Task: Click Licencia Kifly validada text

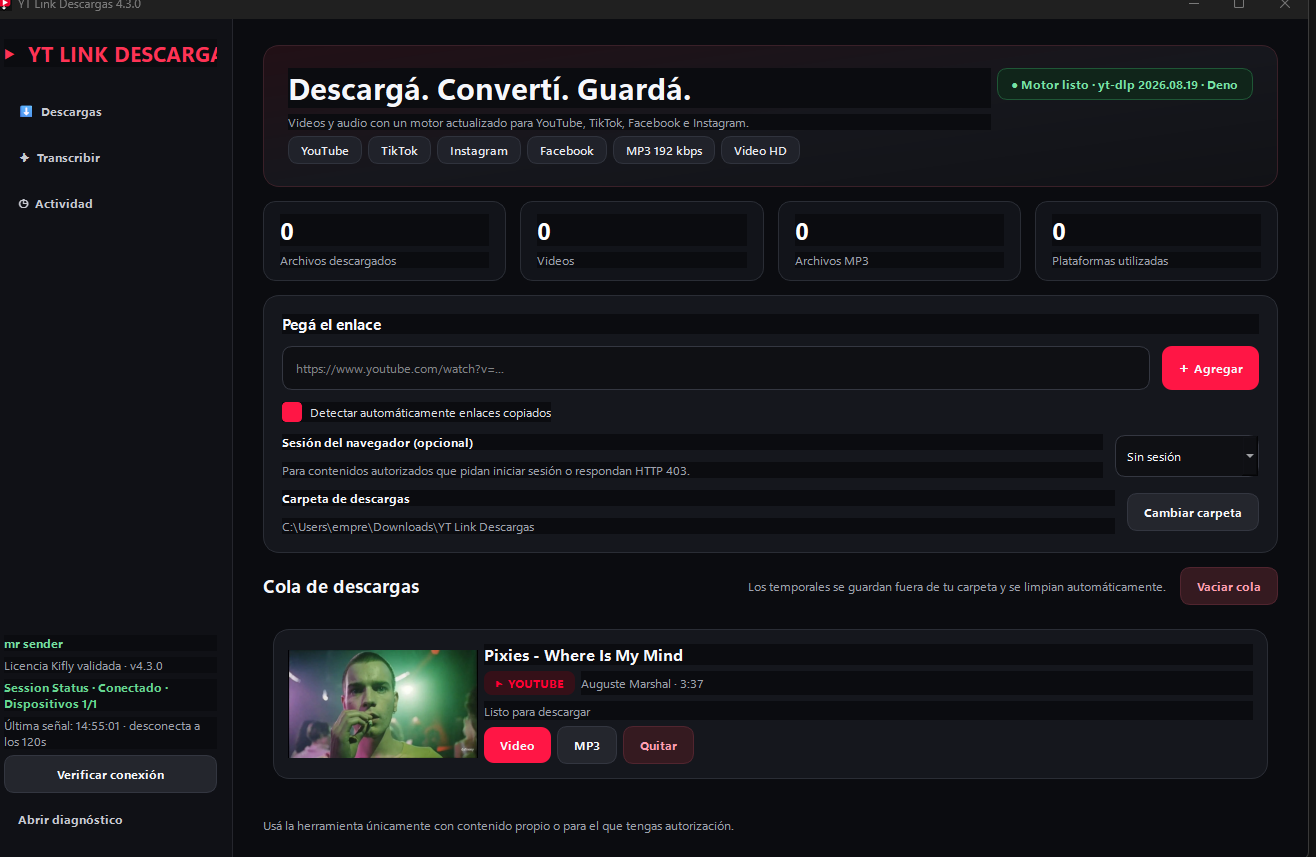Action: (83, 666)
